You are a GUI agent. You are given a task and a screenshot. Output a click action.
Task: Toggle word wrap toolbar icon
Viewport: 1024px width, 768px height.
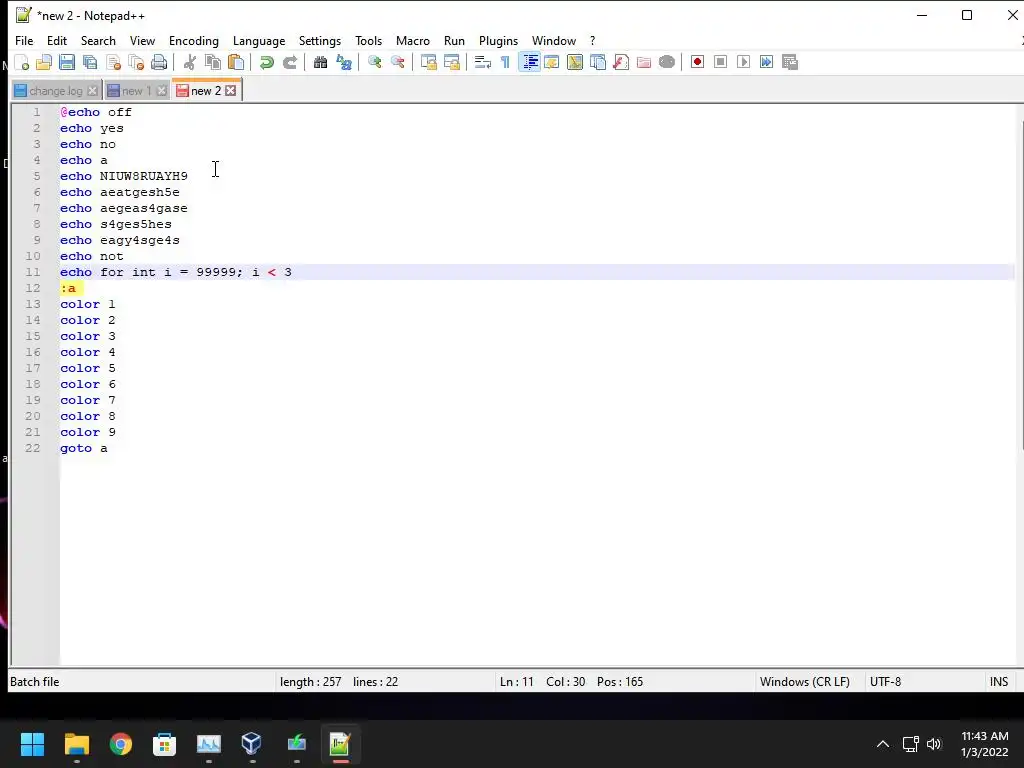tap(483, 62)
